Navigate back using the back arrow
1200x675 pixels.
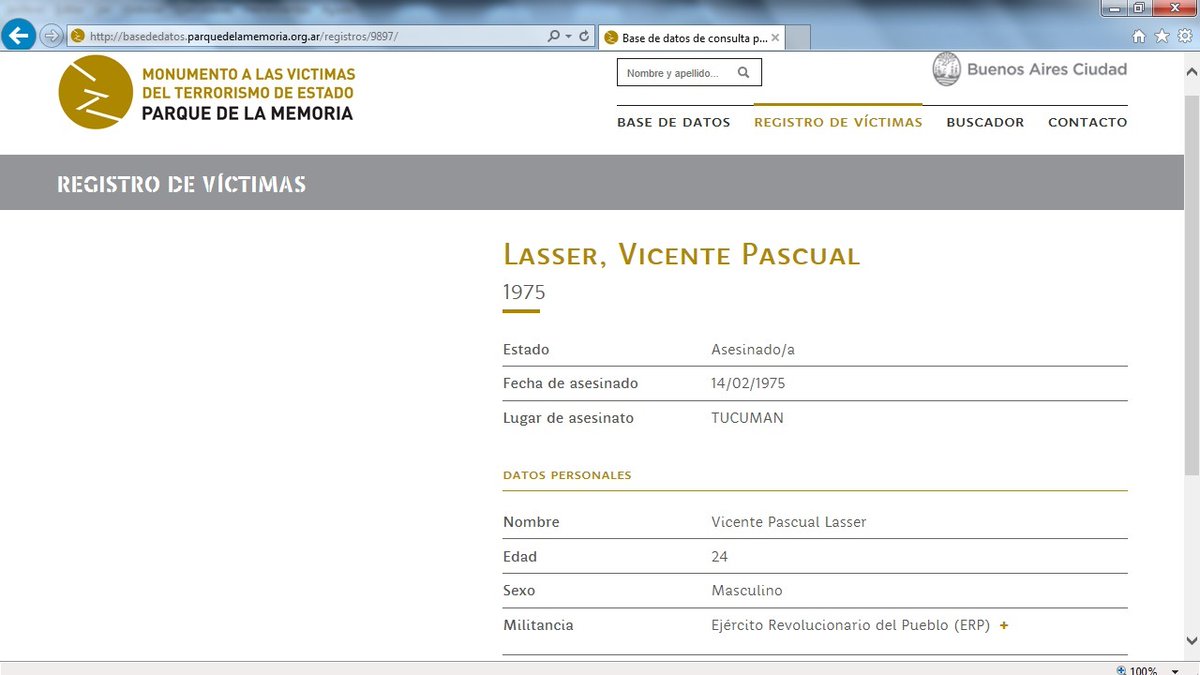(x=18, y=35)
